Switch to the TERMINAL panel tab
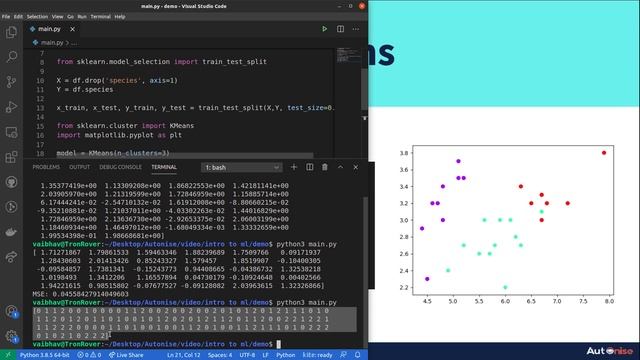640x360 pixels. coord(164,167)
